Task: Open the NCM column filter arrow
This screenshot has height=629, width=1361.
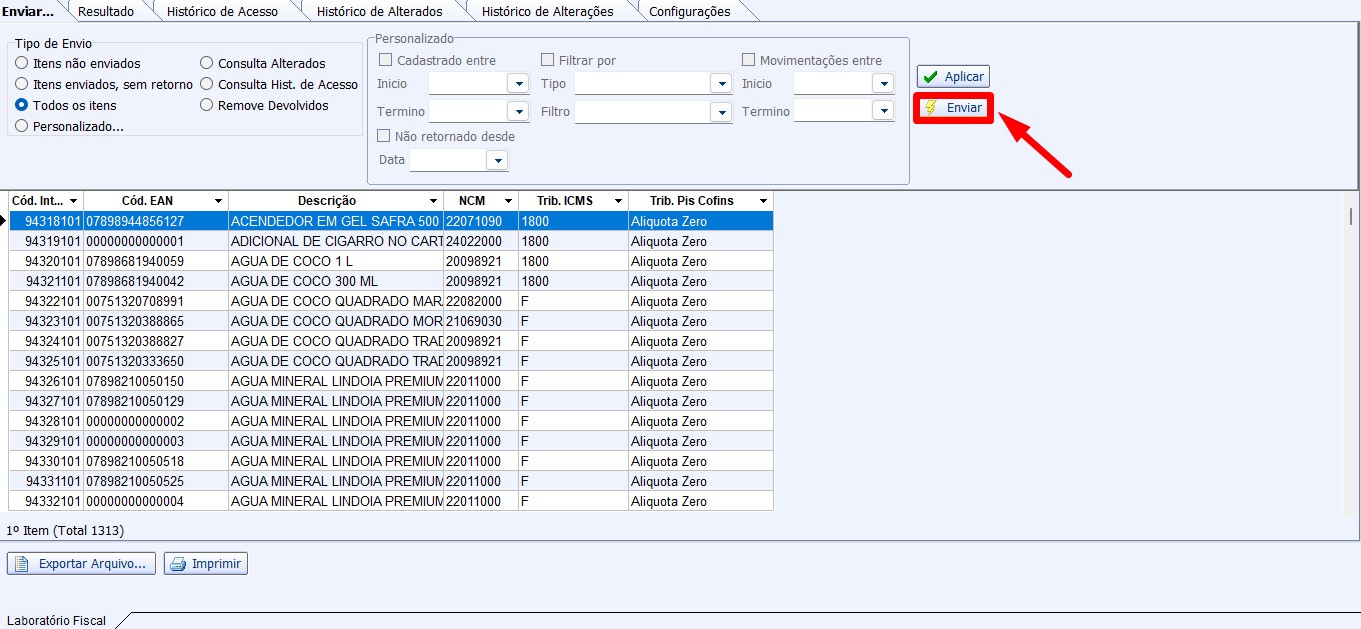Action: pyautogui.click(x=508, y=202)
